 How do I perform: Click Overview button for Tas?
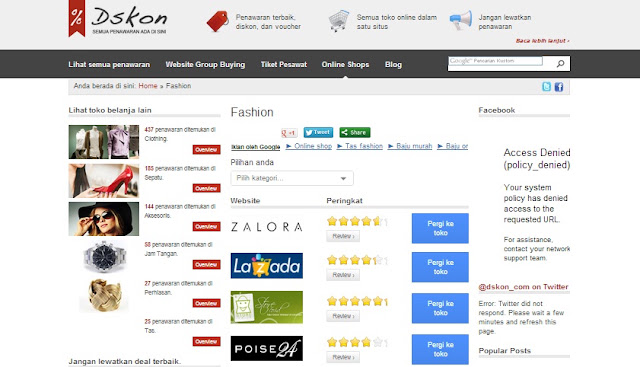207,341
